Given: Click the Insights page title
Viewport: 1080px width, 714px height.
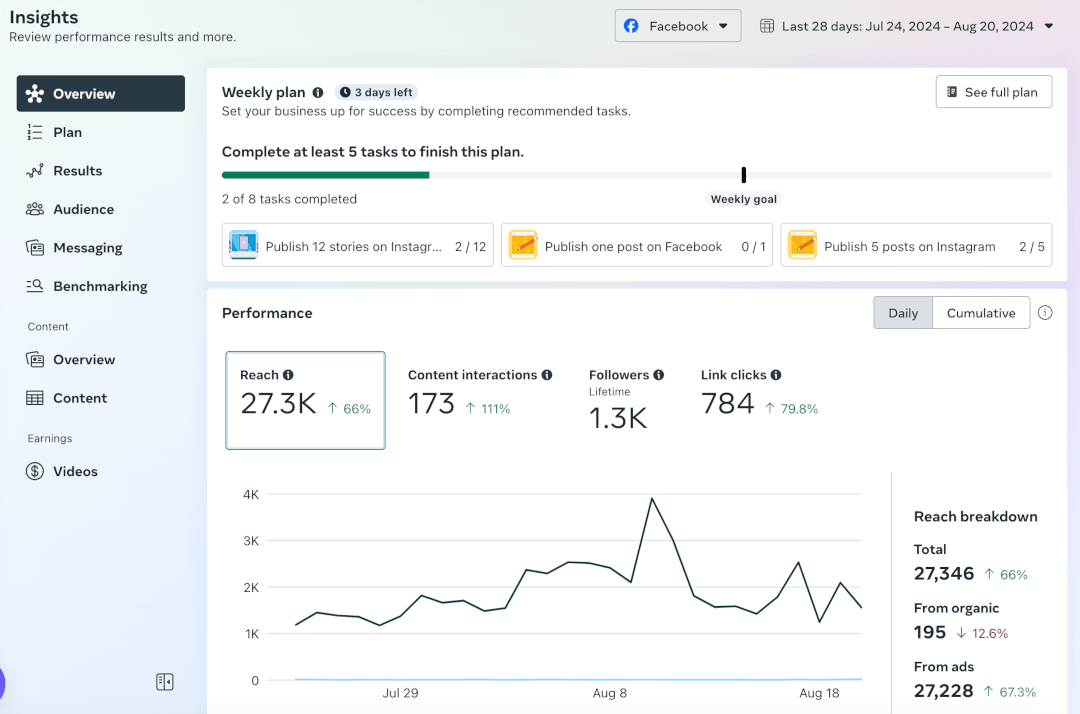Looking at the screenshot, I should [x=44, y=17].
